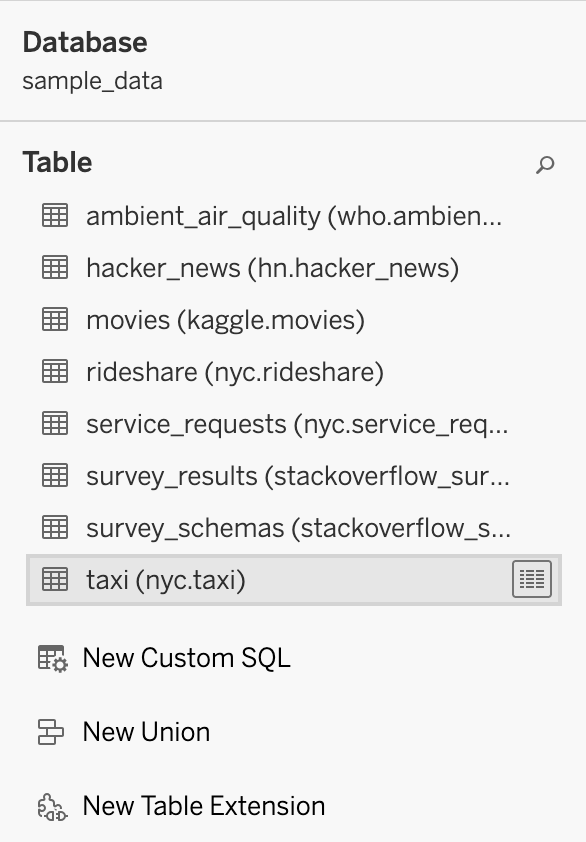Click the grid icon beside rideshare
586x842 pixels.
[x=55, y=372]
